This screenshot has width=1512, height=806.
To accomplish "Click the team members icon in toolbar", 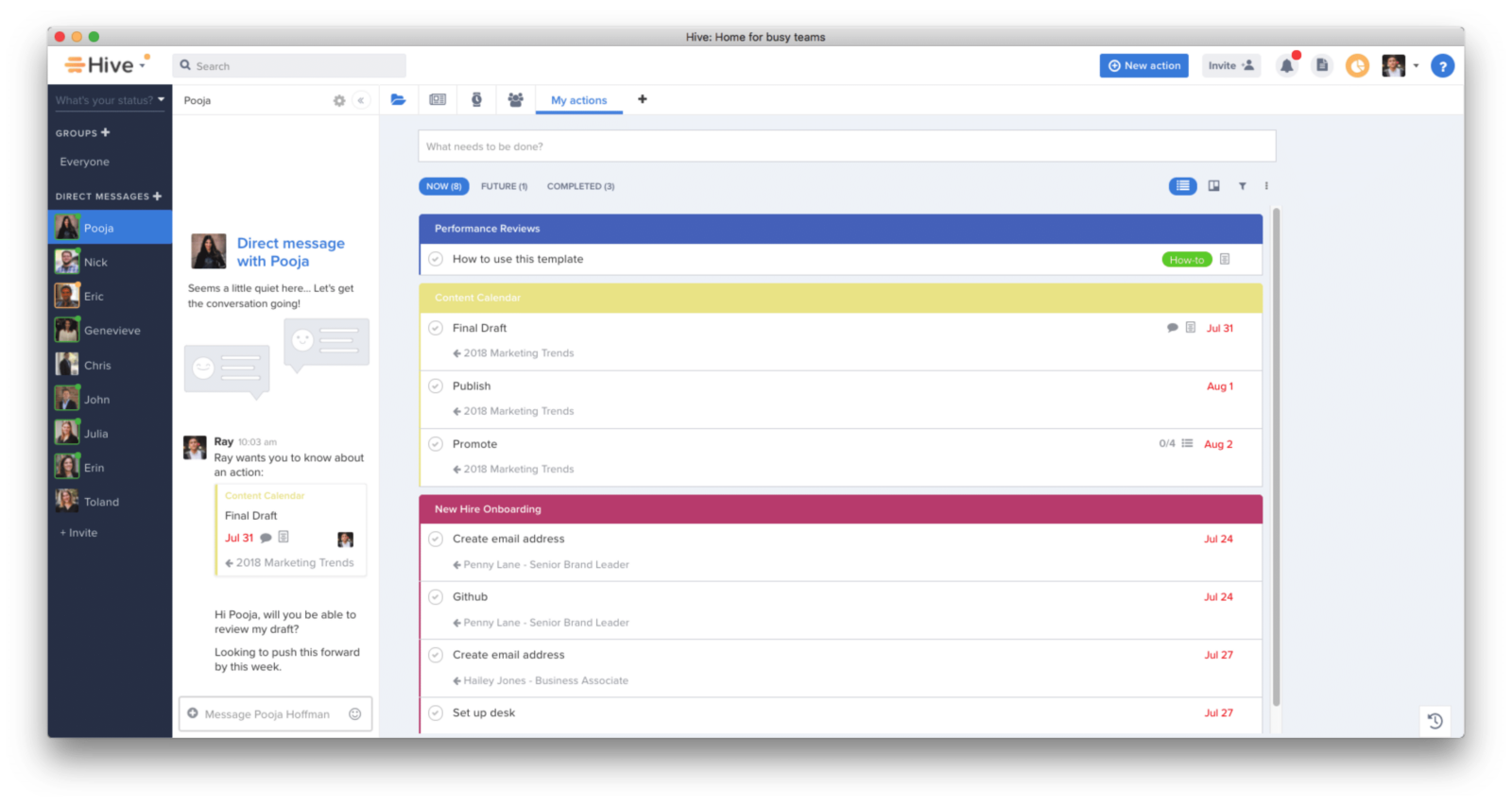I will pyautogui.click(x=515, y=100).
